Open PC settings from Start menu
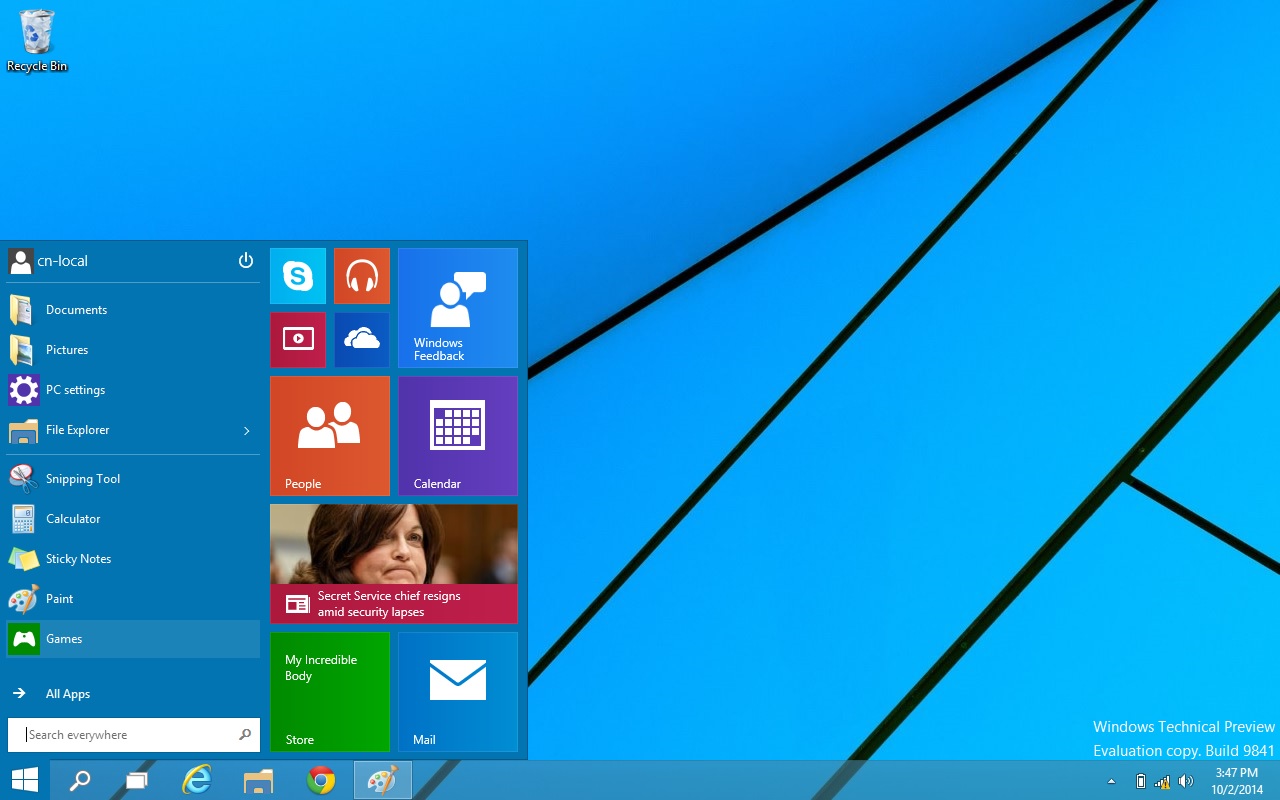Screen dimensions: 1280x800 point(75,390)
